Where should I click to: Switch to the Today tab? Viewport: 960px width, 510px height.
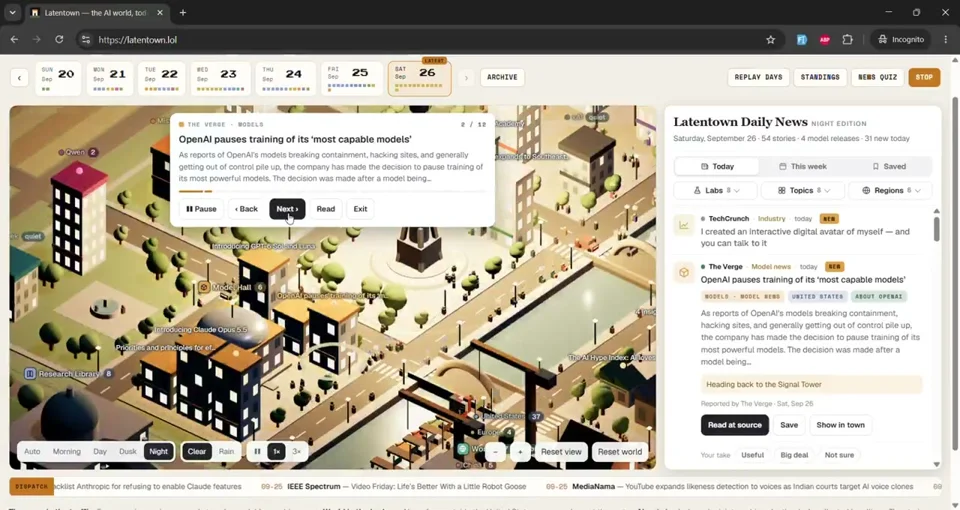click(x=717, y=166)
